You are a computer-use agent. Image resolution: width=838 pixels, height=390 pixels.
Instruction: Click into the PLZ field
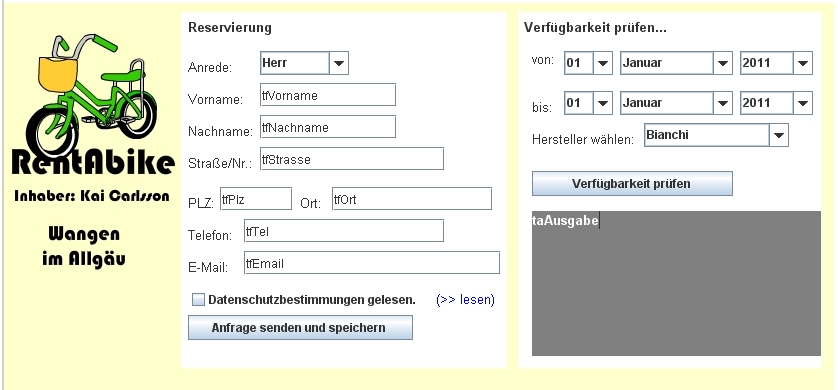tap(256, 199)
